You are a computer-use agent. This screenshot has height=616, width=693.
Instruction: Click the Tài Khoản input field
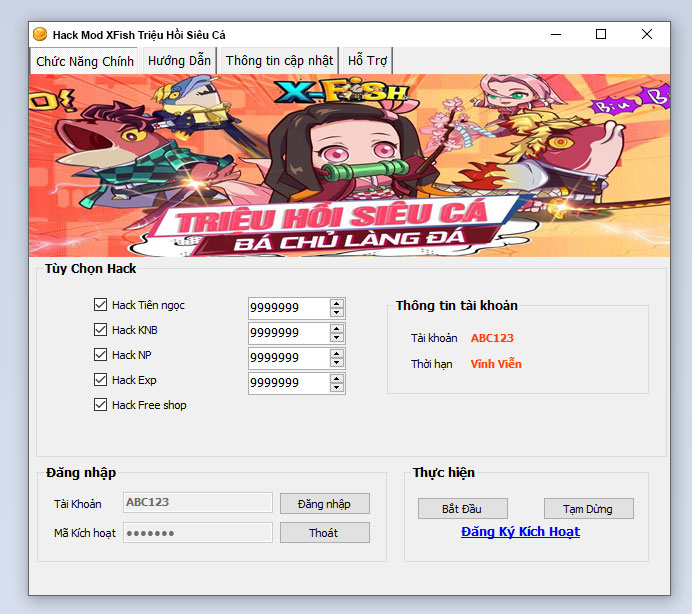coord(198,502)
